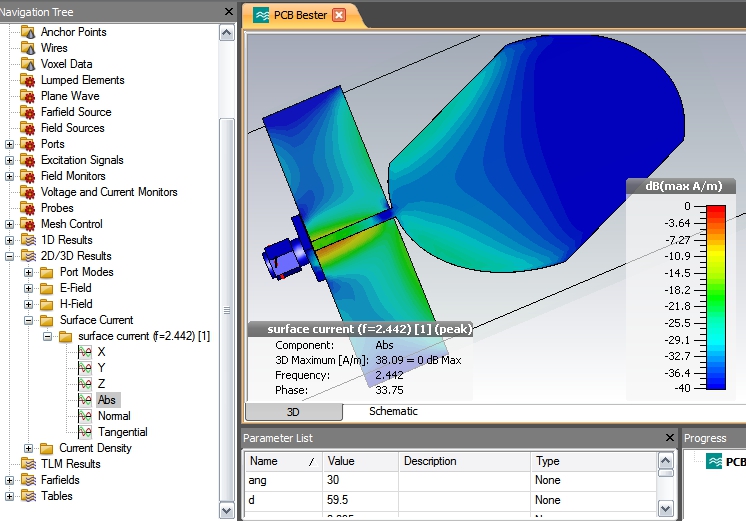The image size is (746, 521).
Task: Click Parameter List scroll down arrow
Action: coord(666,509)
